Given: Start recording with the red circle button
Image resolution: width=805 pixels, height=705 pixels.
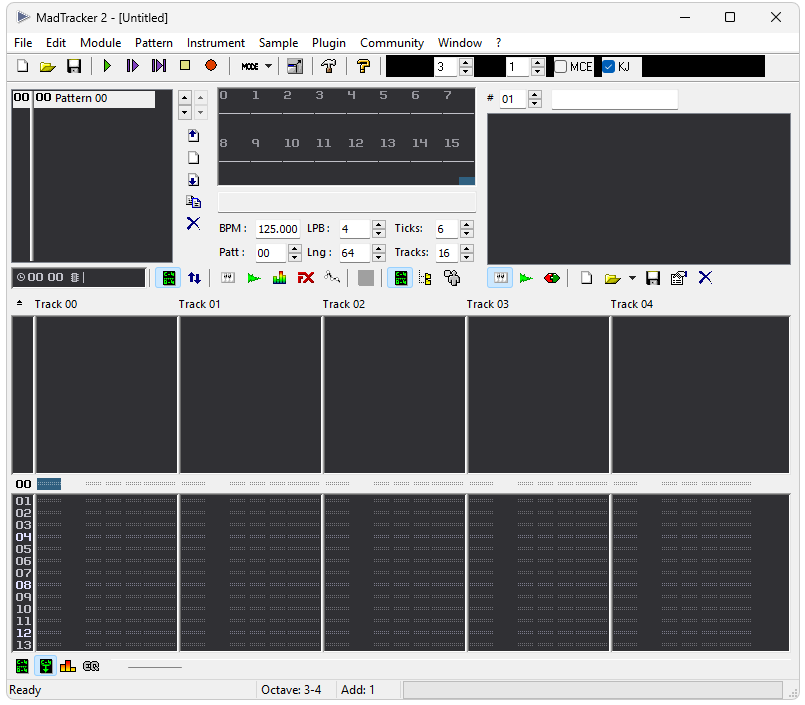Looking at the screenshot, I should 210,66.
